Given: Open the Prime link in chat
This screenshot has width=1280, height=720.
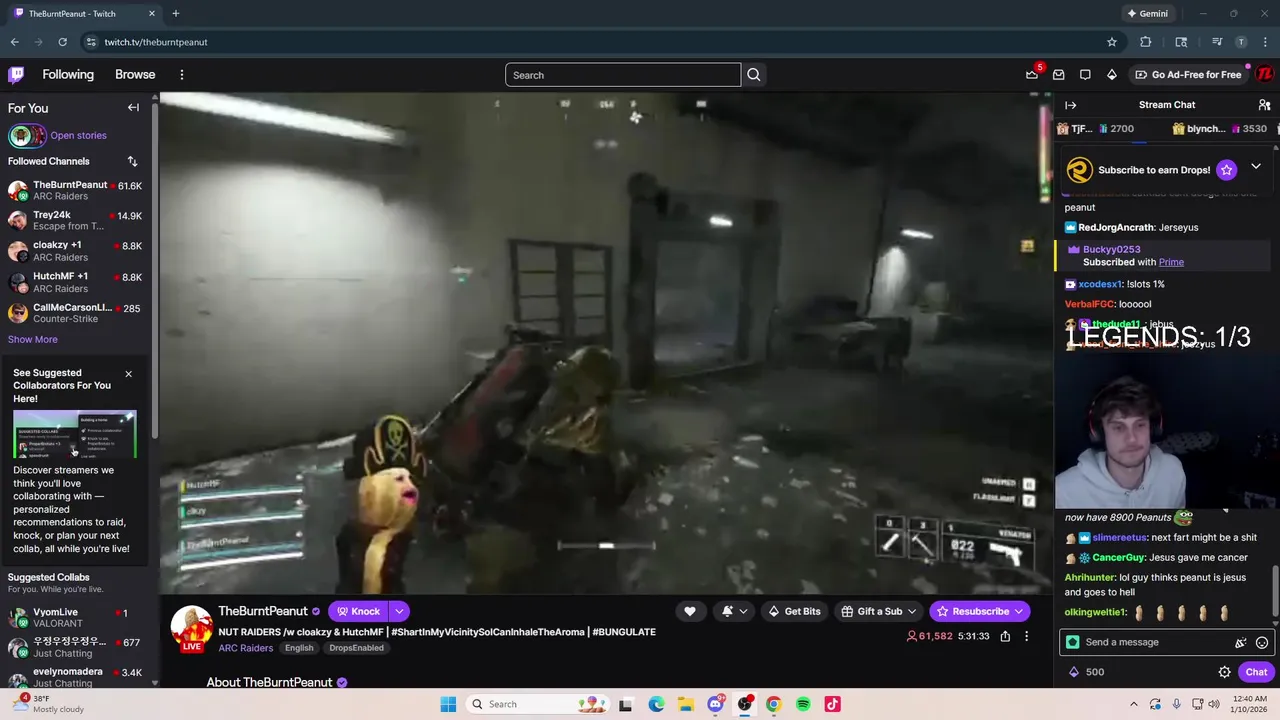Looking at the screenshot, I should pyautogui.click(x=1171, y=262).
